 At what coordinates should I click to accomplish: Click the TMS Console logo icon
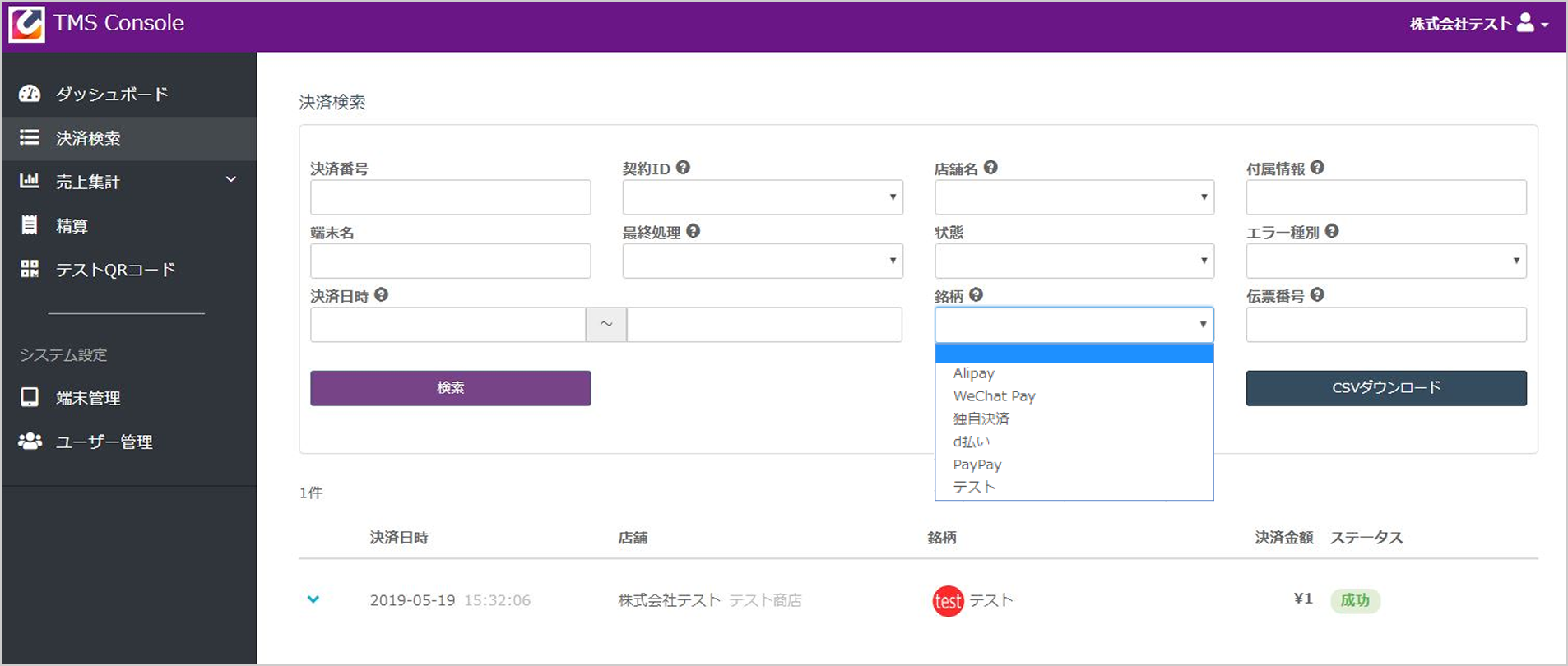click(x=26, y=24)
